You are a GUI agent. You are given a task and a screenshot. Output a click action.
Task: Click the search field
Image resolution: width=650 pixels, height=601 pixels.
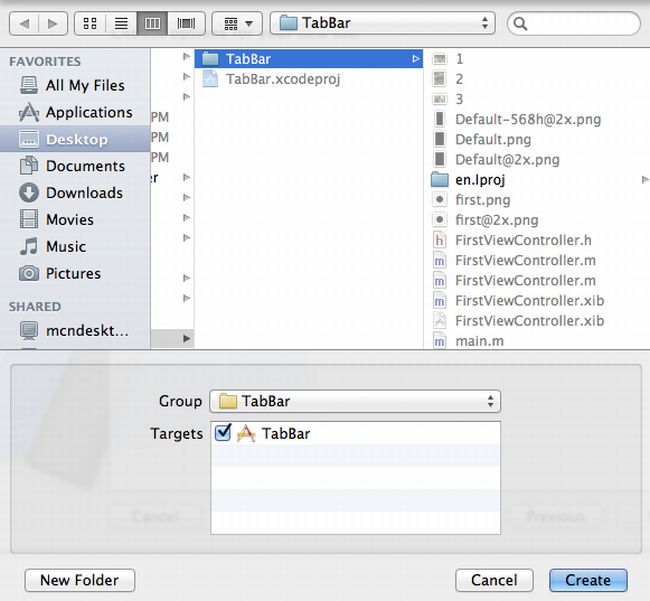click(574, 24)
